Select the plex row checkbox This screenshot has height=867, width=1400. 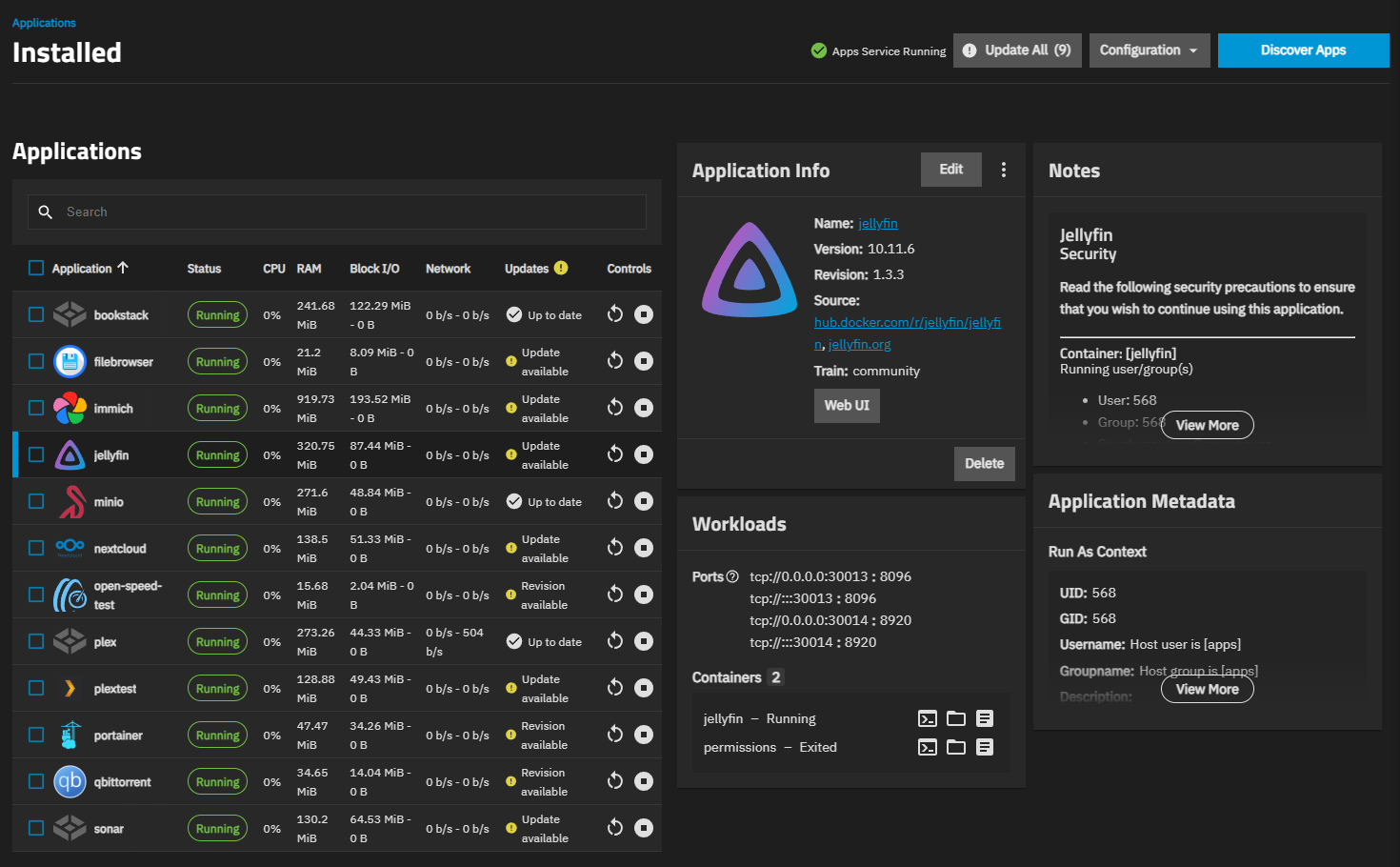(x=36, y=641)
